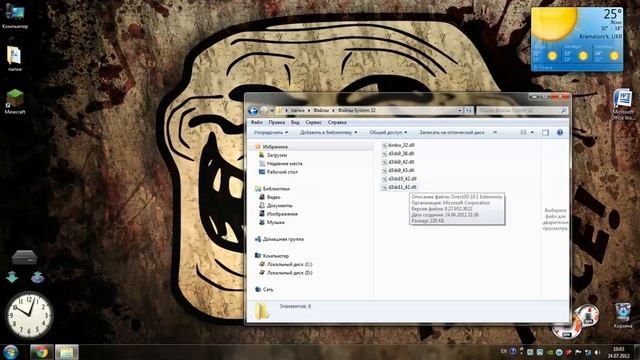
Task: Open the Вид menu
Action: (295, 122)
